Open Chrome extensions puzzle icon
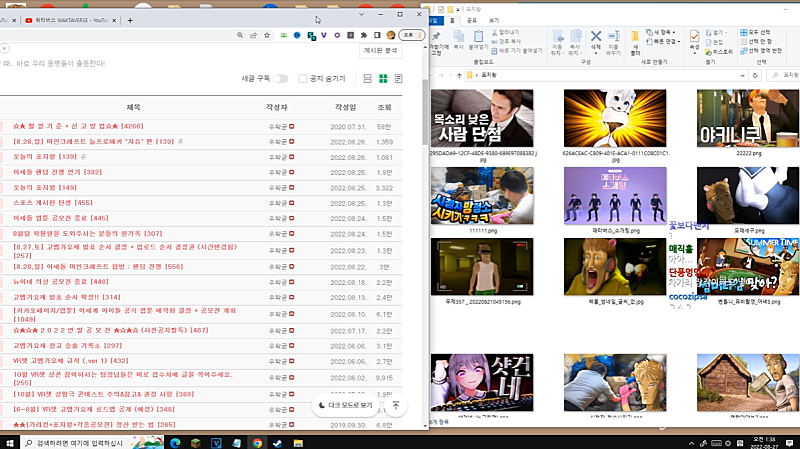 pyautogui.click(x=366, y=35)
